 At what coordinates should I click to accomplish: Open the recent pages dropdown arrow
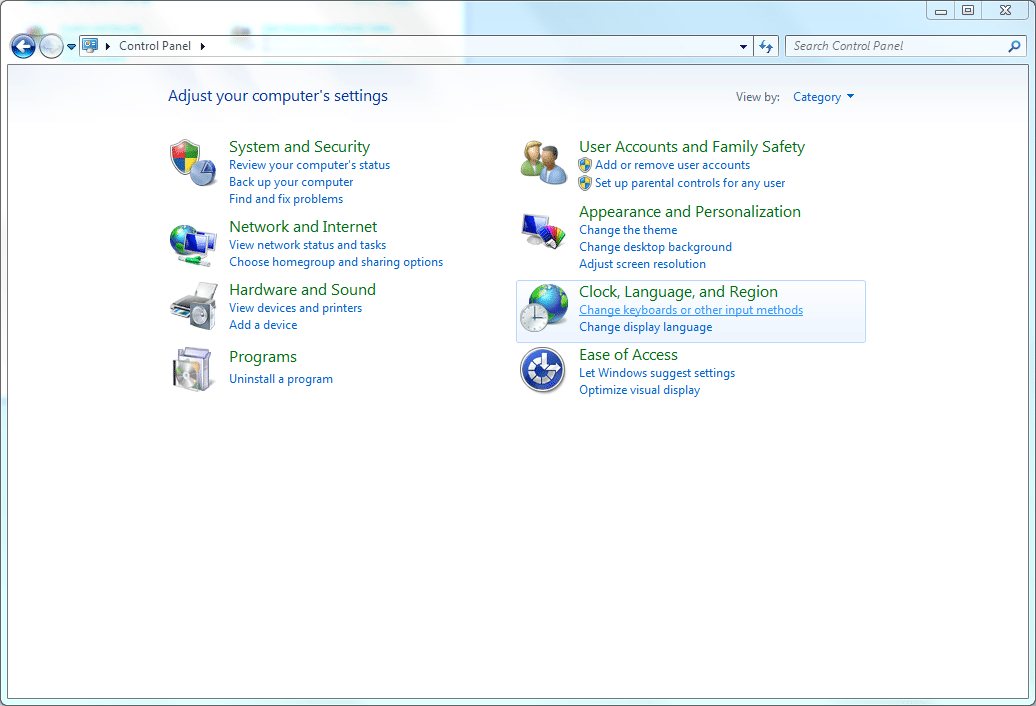pyautogui.click(x=71, y=47)
